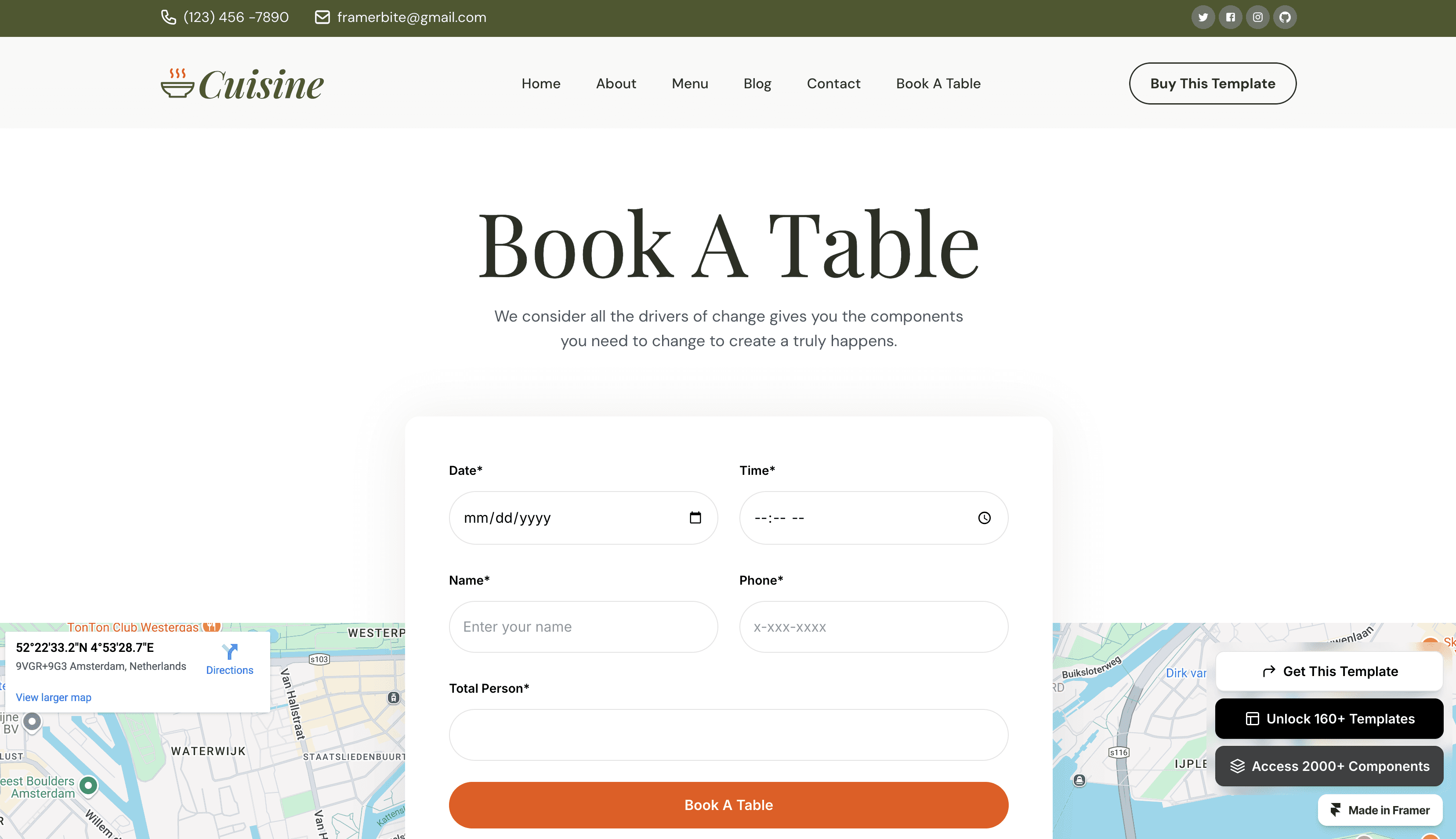
Task: Focus the Phone number input field
Action: click(873, 626)
